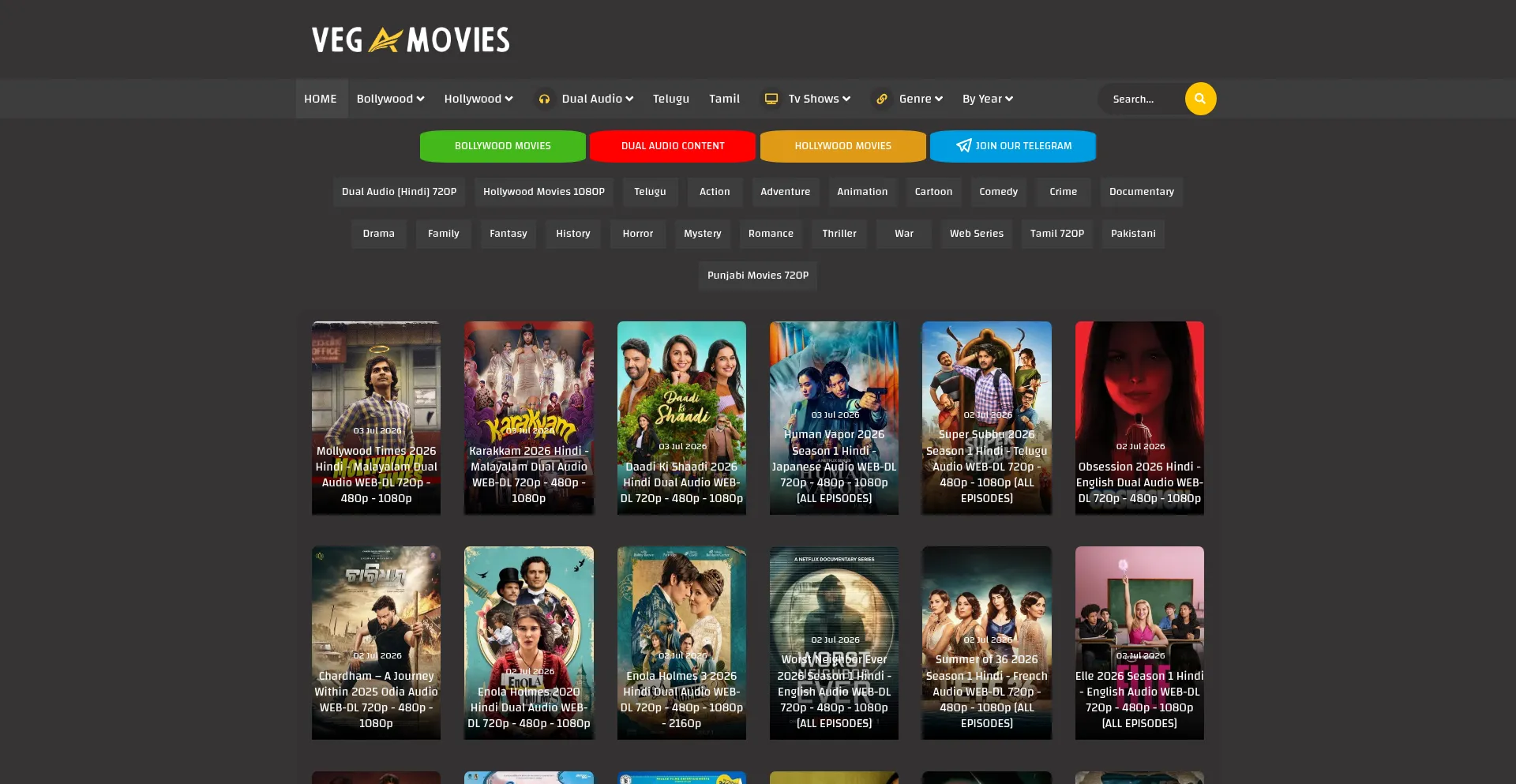Open the Animation genre tag
The image size is (1516, 784).
coord(862,192)
